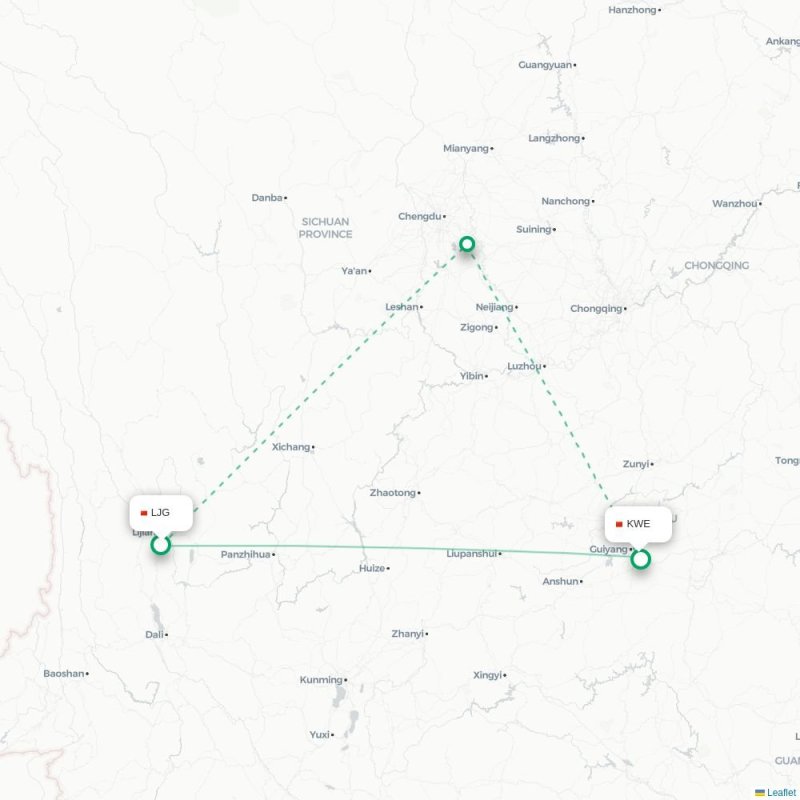
Task: Select the direct LJG to KWE route line
Action: (x=401, y=549)
